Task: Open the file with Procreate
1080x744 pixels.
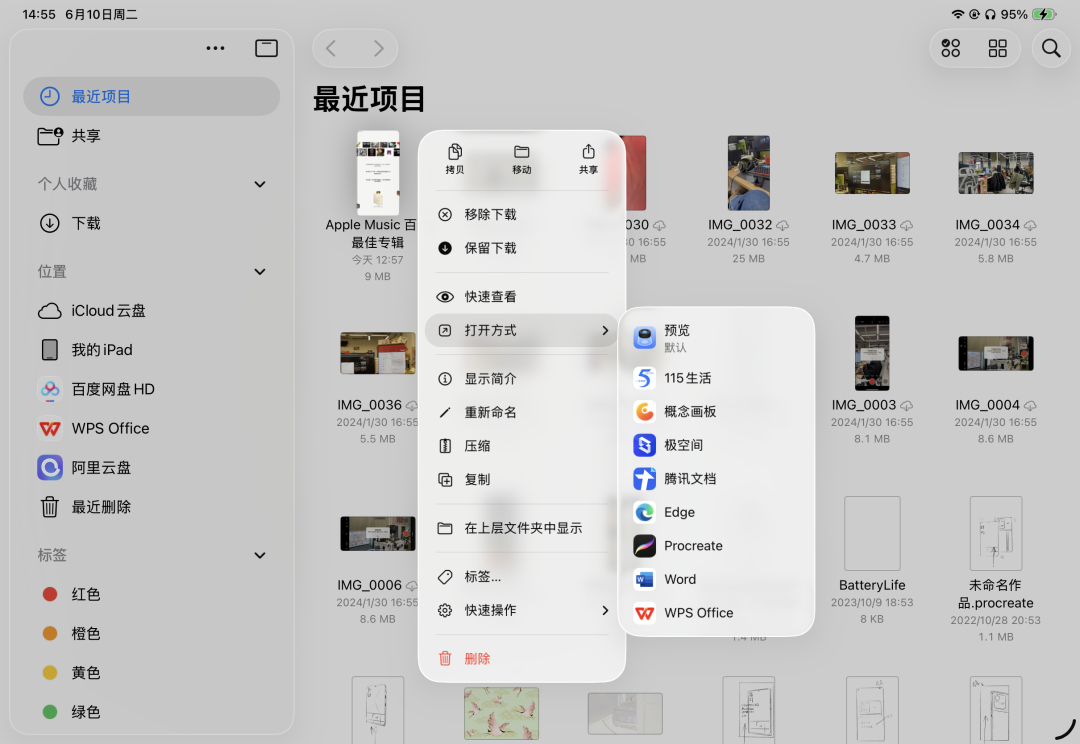Action: (x=716, y=546)
